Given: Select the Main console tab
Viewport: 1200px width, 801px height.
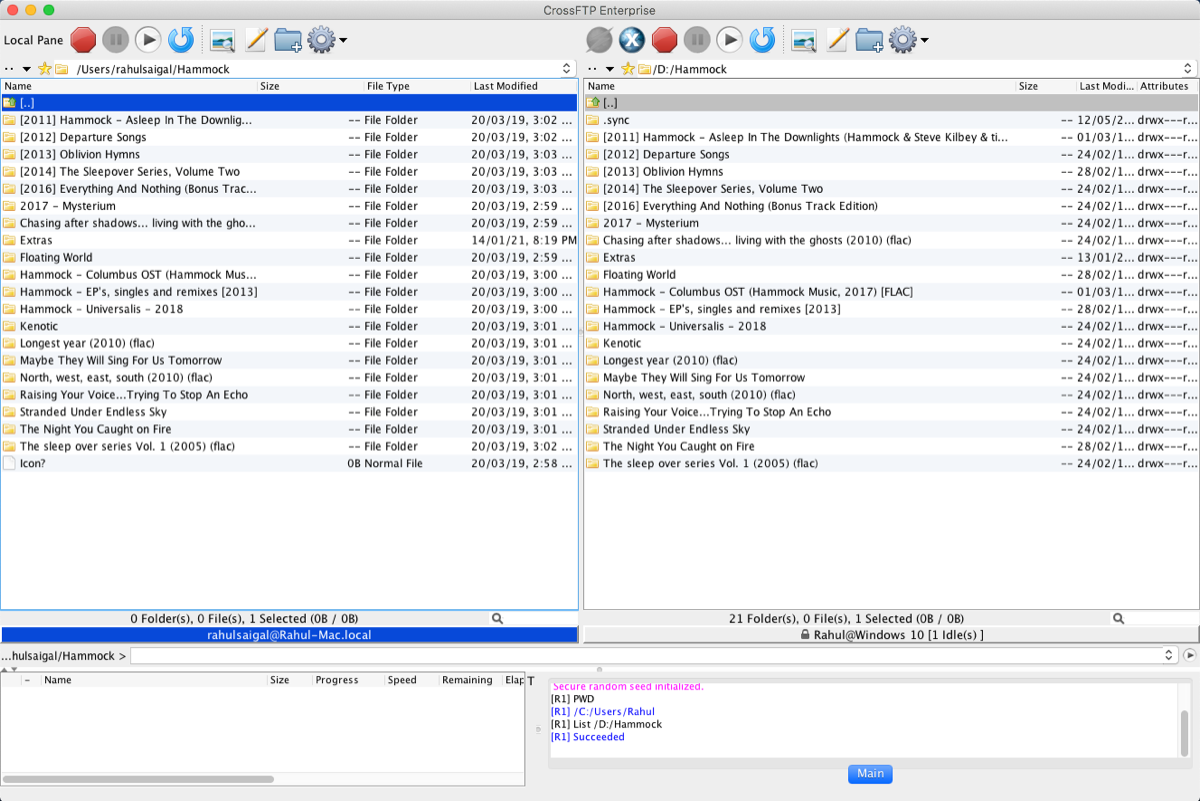Looking at the screenshot, I should coord(869,773).
